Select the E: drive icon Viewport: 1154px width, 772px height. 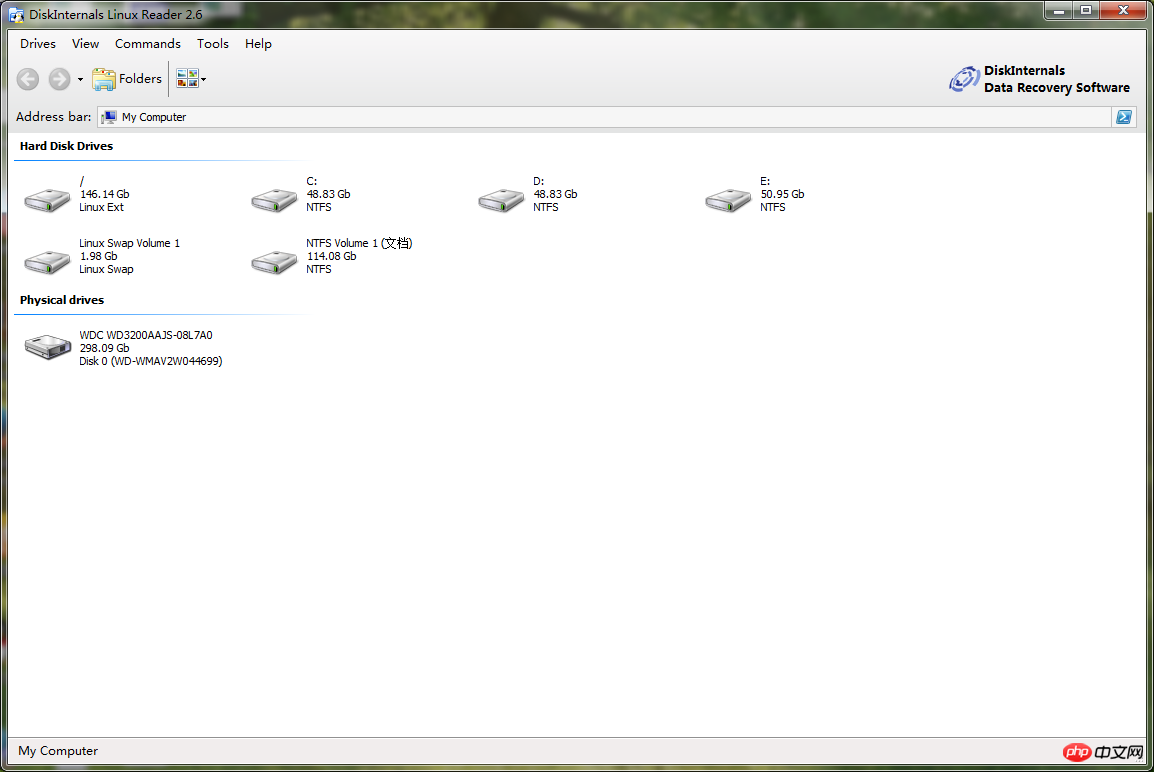pos(729,200)
